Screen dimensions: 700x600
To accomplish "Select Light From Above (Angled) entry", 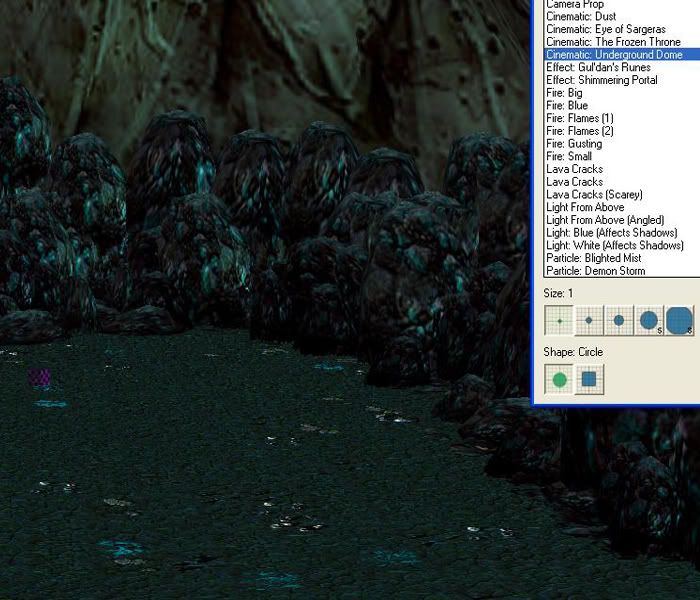I will pos(605,220).
